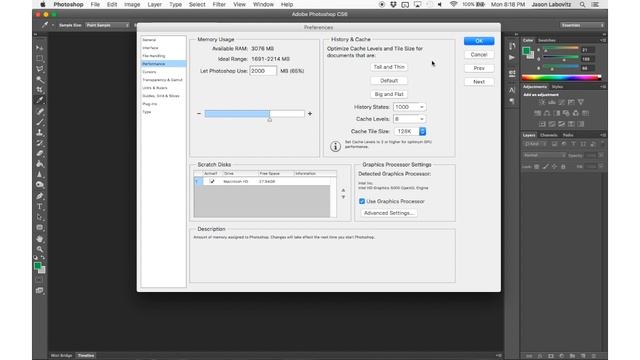
Task: Select the Paint Bucket tool
Action: (x=40, y=164)
